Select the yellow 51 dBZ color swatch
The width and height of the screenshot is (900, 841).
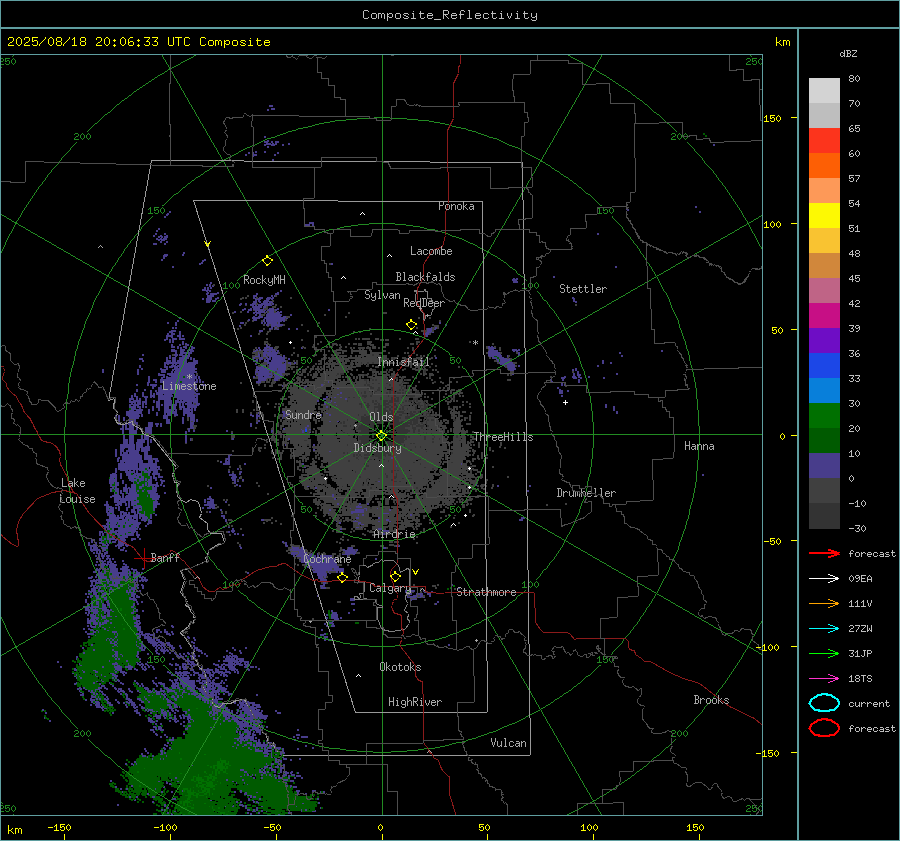click(x=824, y=215)
